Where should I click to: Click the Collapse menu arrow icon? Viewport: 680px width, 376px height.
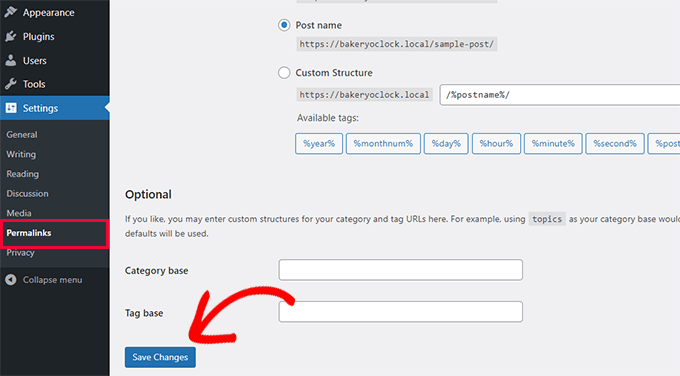coord(11,280)
